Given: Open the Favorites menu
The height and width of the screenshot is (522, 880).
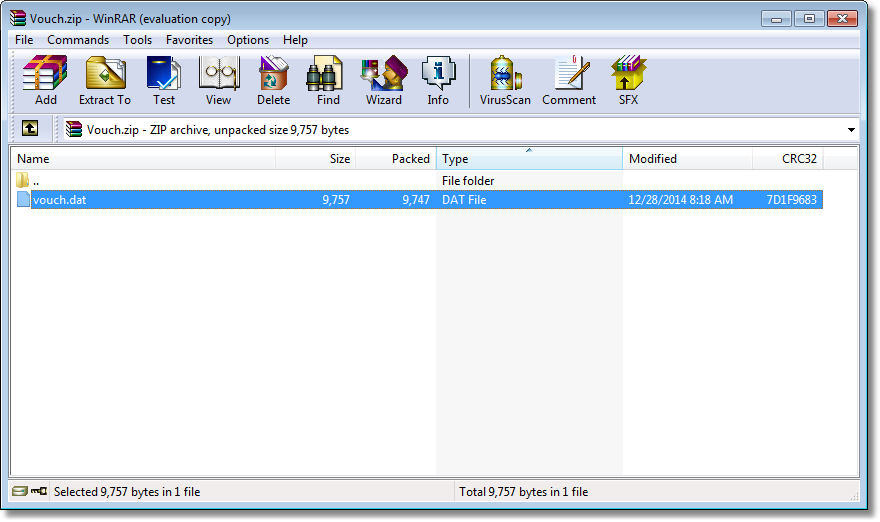Looking at the screenshot, I should click(189, 40).
